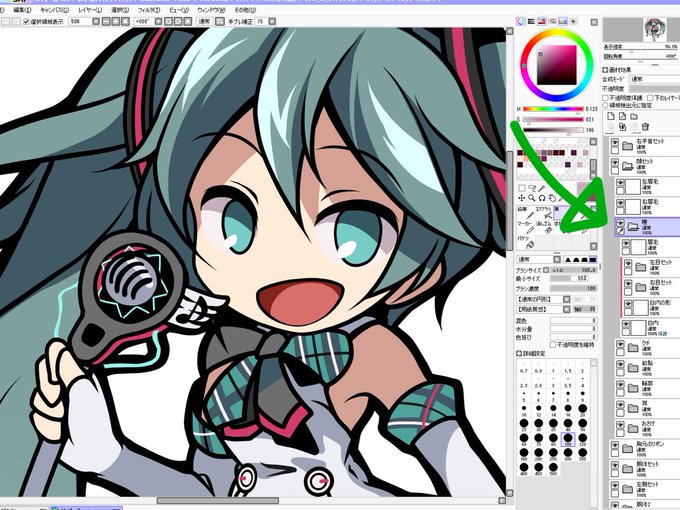680x510 pixels.
Task: Pick a color in the saturation square
Action: coord(557,65)
